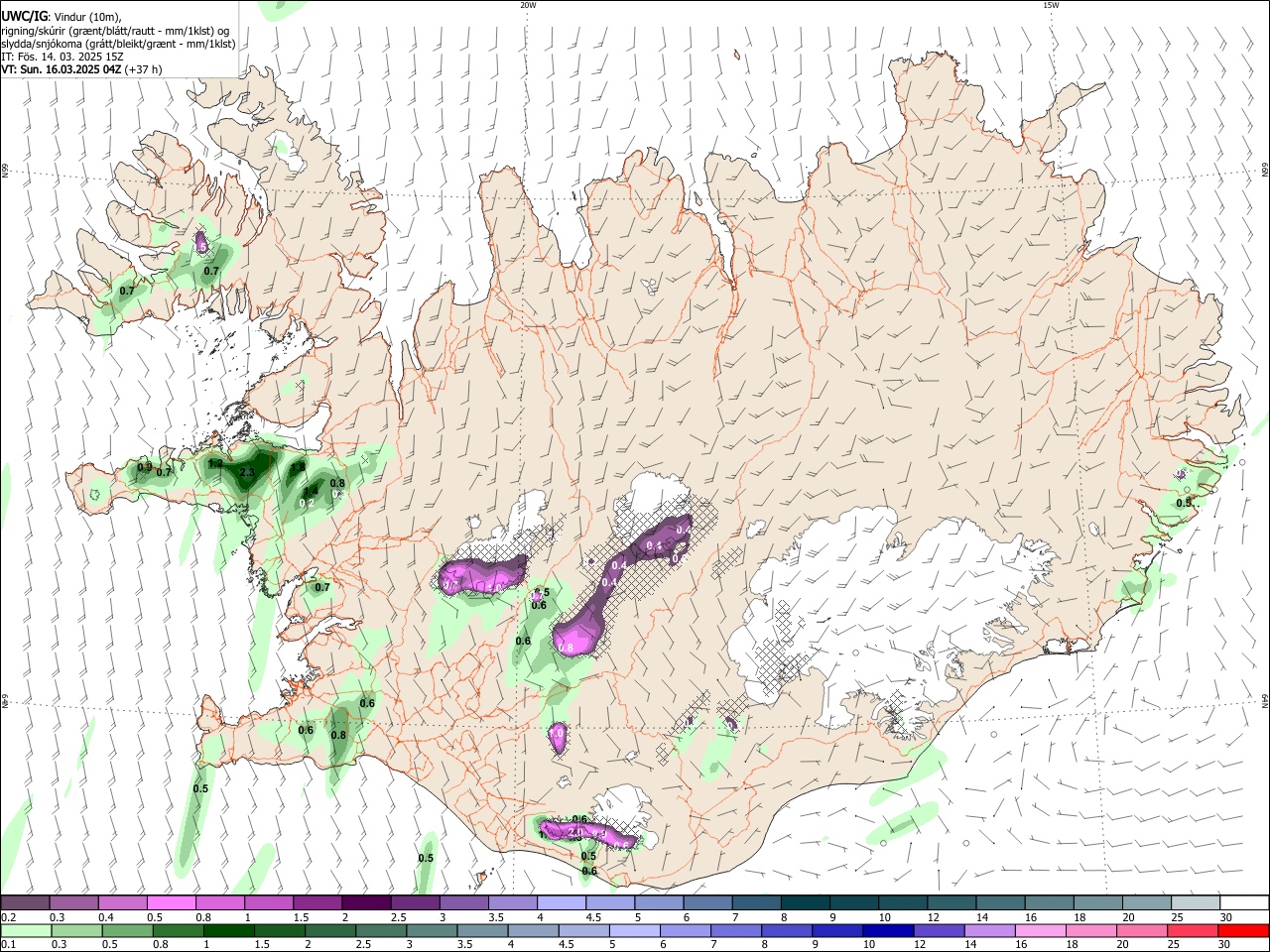
Task: Click the 1 swatch in the bottom legend row
Action: coord(228,930)
